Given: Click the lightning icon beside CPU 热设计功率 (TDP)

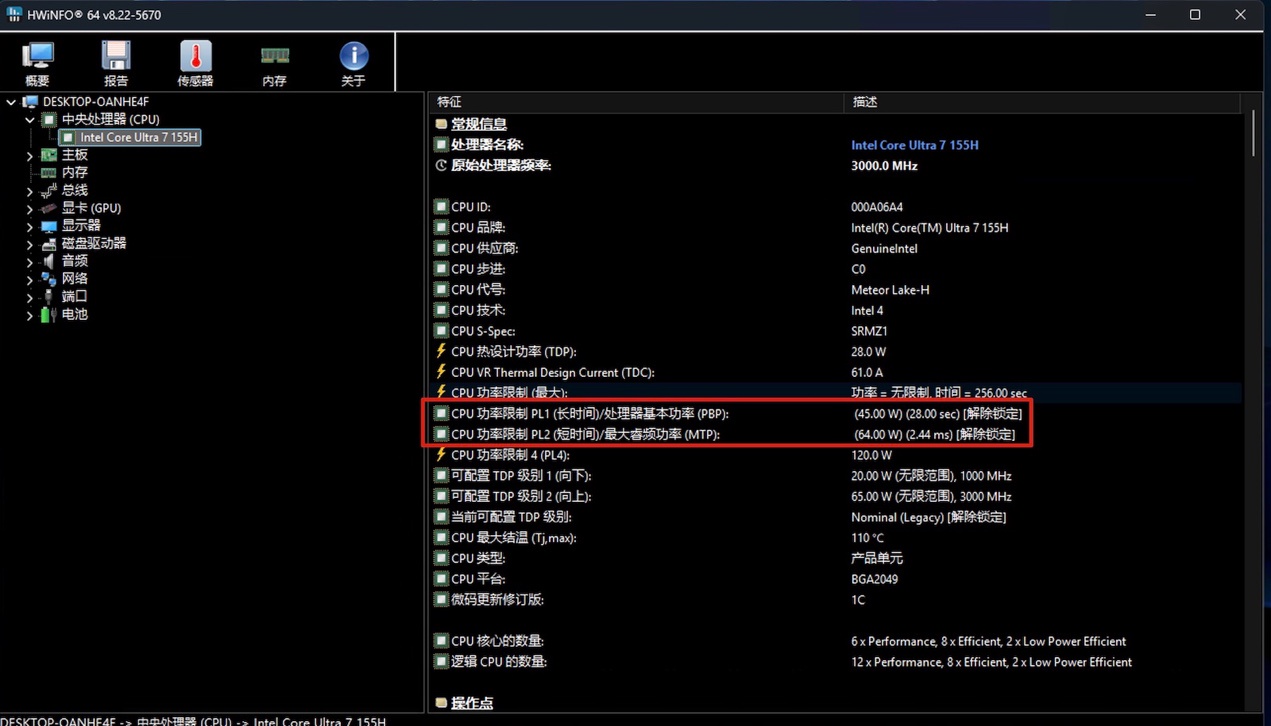Looking at the screenshot, I should [x=441, y=351].
